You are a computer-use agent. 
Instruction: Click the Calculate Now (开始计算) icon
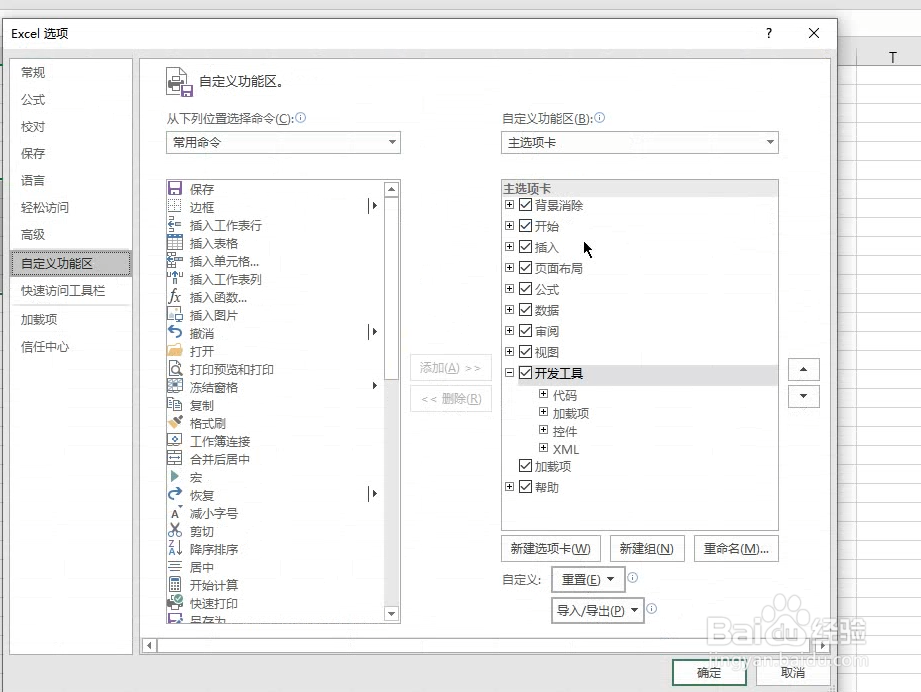175,584
